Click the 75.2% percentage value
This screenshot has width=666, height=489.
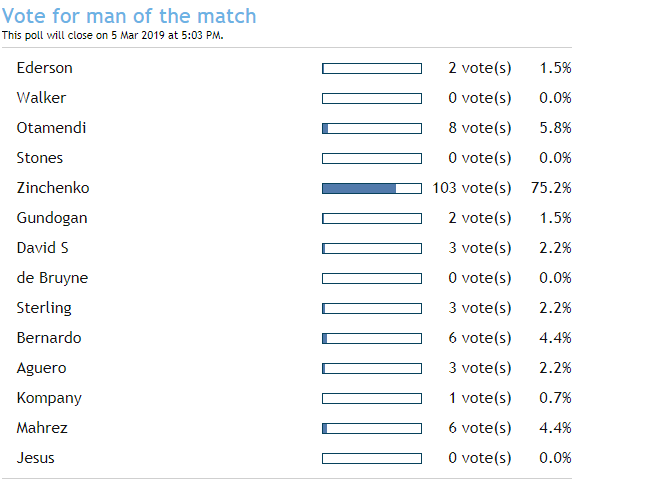click(551, 188)
